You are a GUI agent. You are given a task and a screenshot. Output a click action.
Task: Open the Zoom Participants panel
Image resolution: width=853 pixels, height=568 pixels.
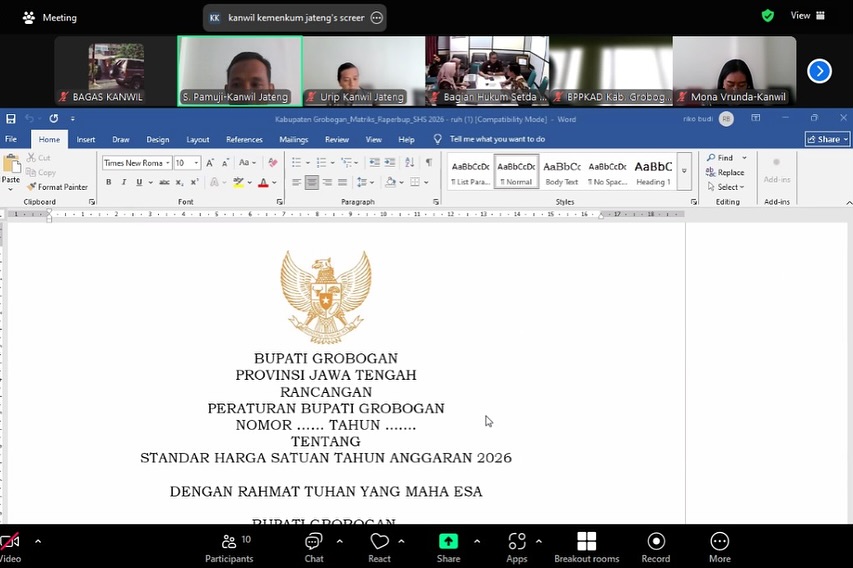(x=229, y=541)
